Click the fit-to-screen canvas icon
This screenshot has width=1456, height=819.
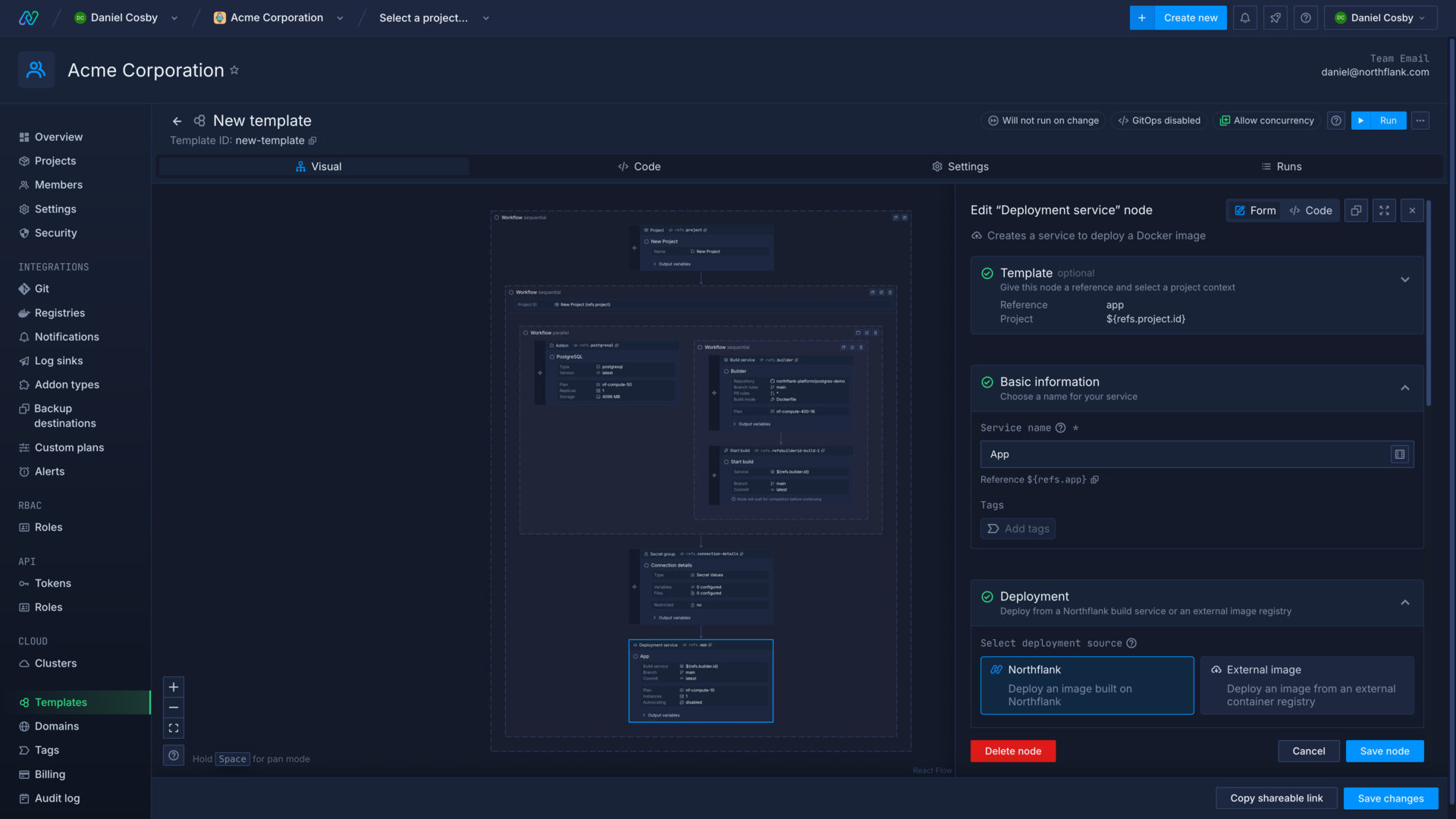click(173, 728)
